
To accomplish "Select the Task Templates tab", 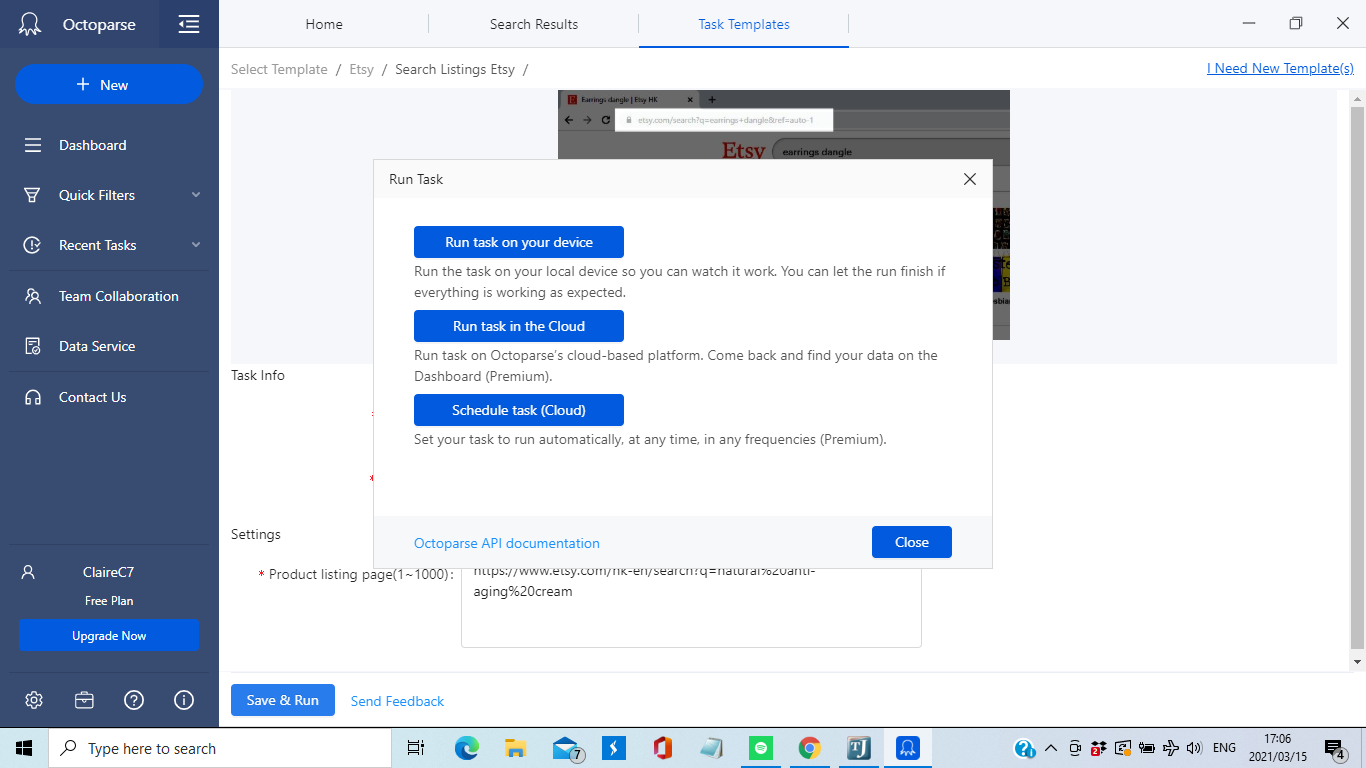I will tap(744, 24).
